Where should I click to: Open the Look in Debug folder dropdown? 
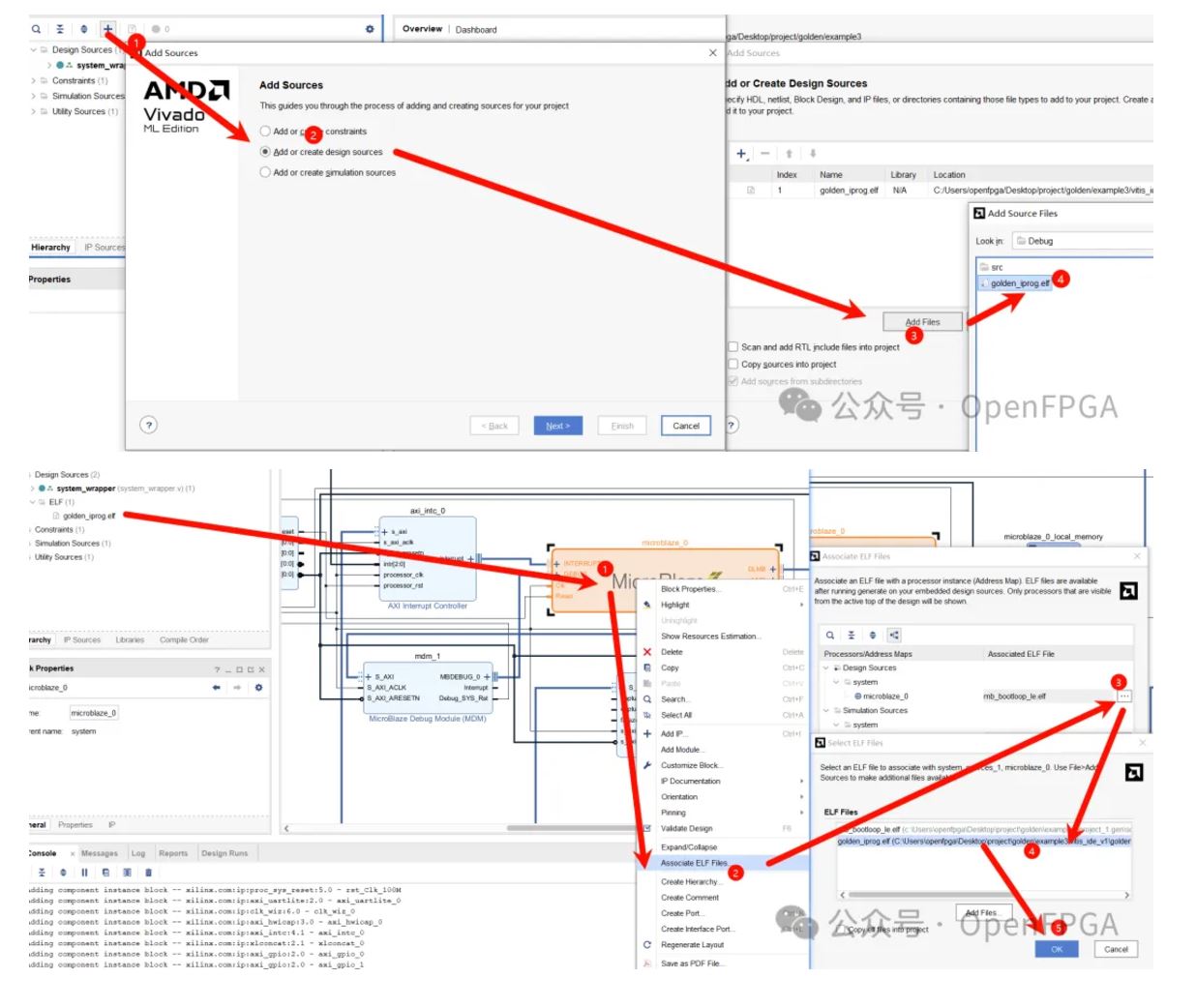click(1082, 241)
